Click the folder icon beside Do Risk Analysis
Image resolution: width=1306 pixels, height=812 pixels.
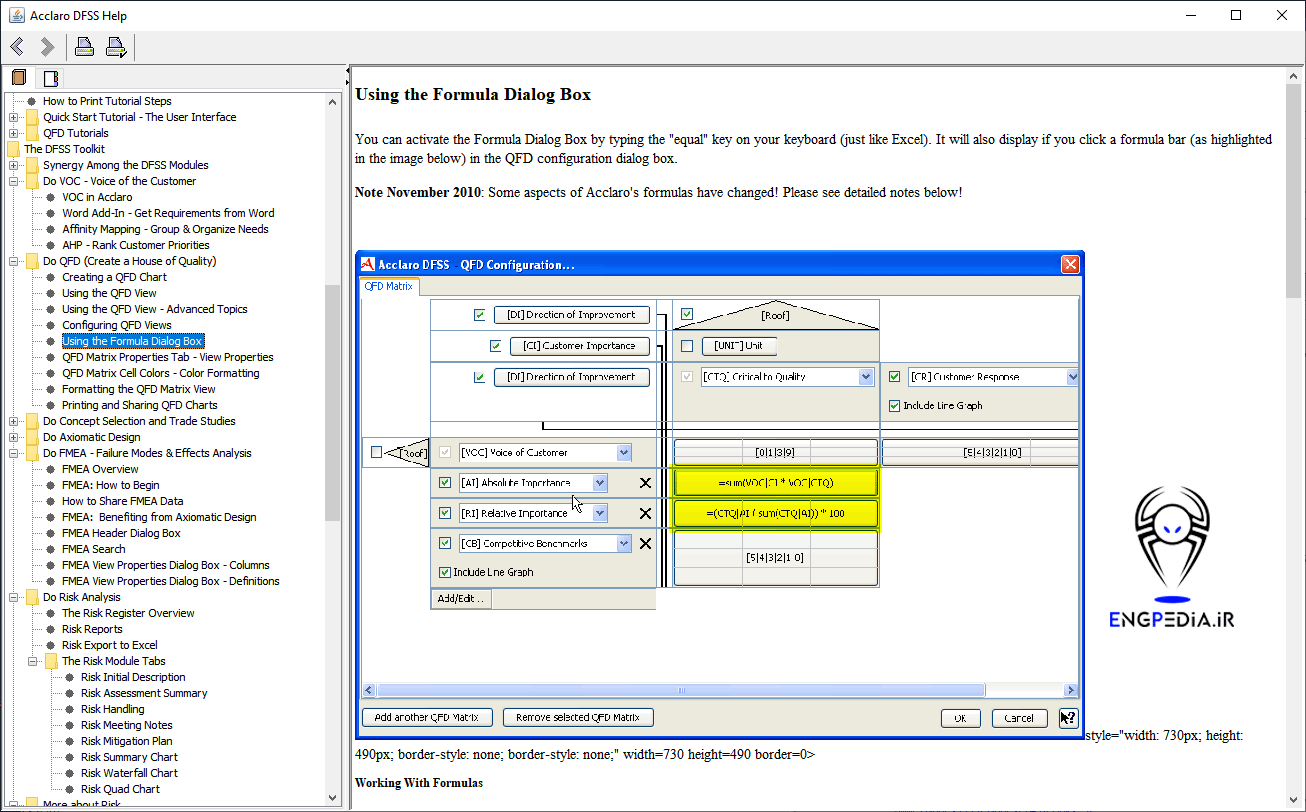(32, 597)
